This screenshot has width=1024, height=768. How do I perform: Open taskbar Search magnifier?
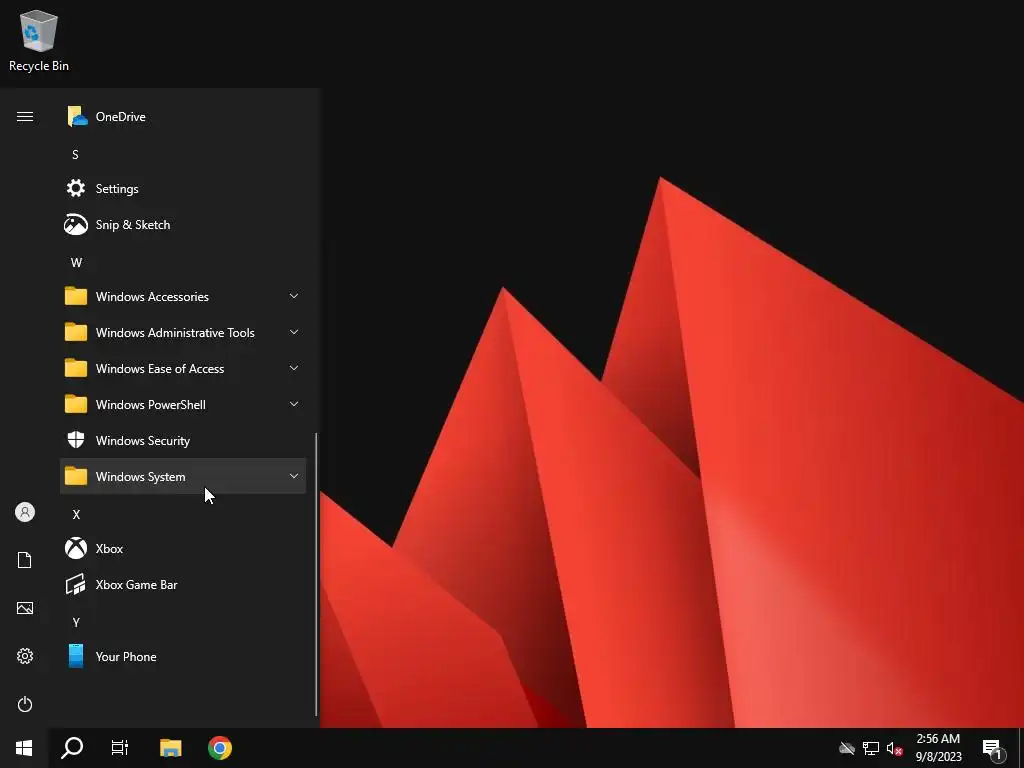[72, 748]
